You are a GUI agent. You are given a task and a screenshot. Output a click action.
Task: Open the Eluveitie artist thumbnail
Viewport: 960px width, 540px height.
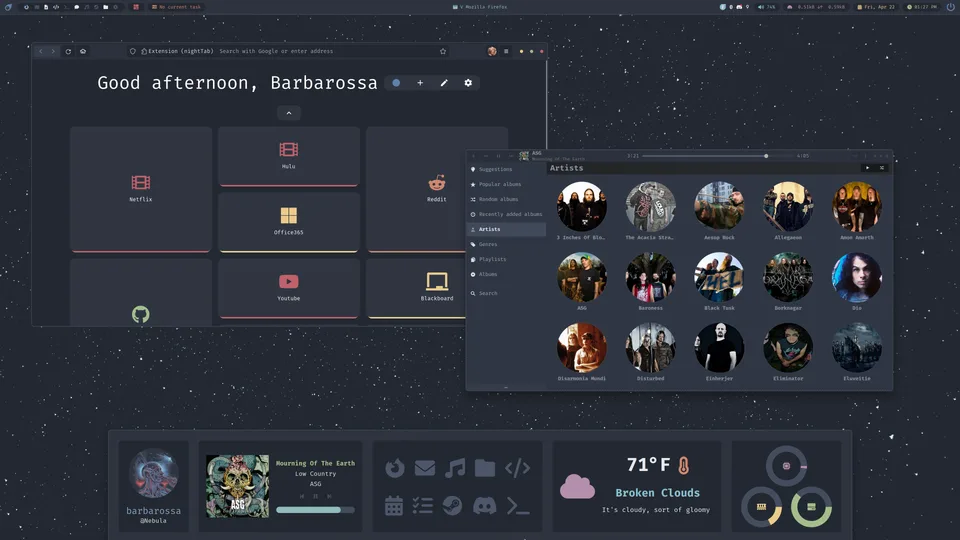click(857, 348)
